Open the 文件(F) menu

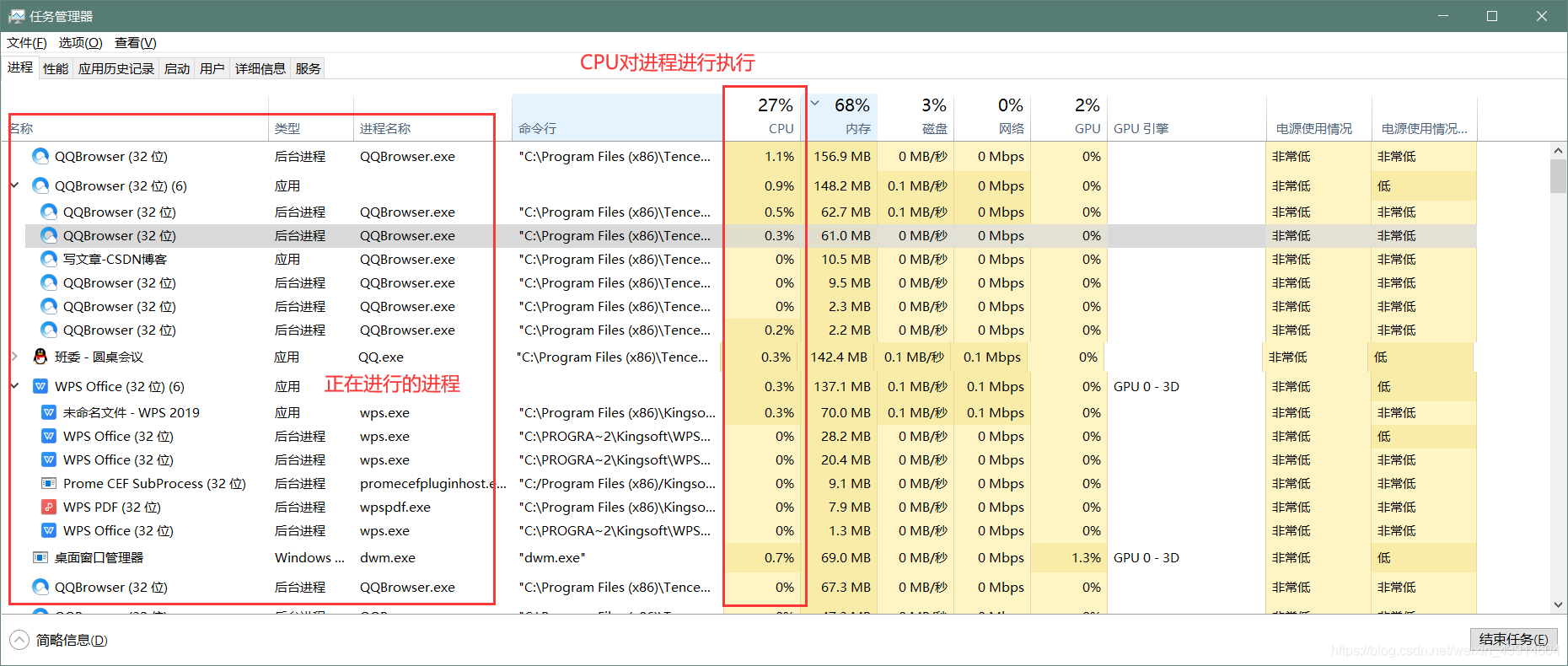pyautogui.click(x=27, y=43)
